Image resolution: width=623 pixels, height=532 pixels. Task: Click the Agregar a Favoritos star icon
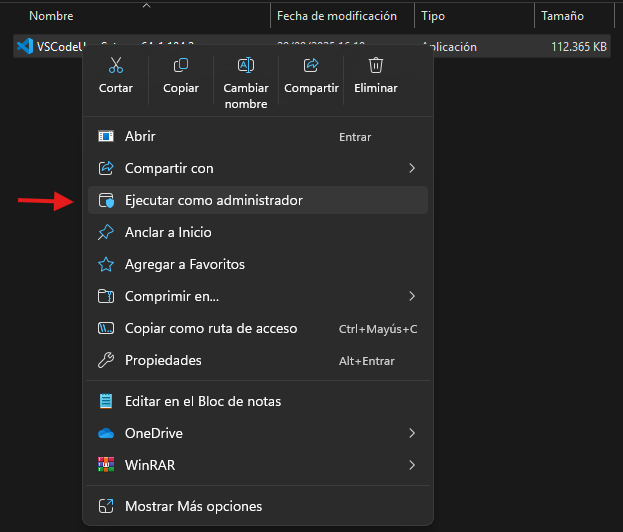[x=106, y=264]
